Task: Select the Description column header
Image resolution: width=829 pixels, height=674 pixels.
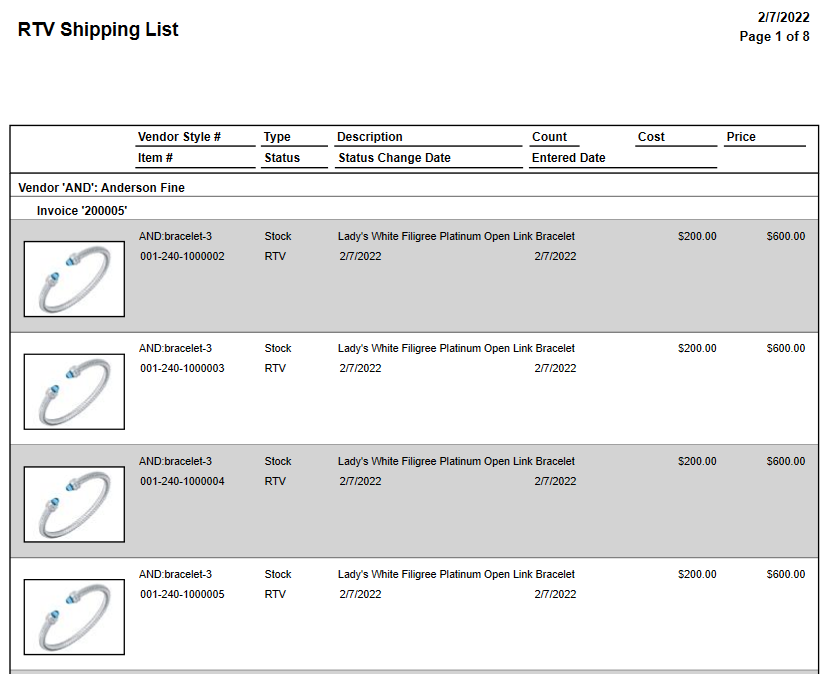Action: click(369, 137)
